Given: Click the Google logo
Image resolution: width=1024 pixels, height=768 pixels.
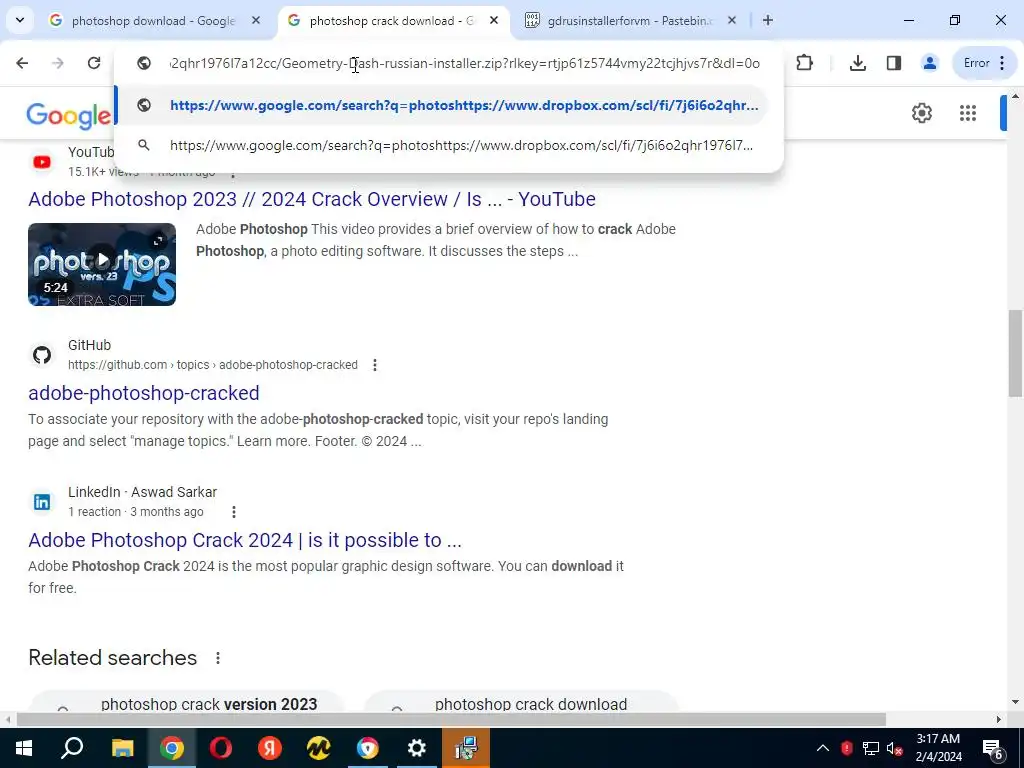Looking at the screenshot, I should coord(69,116).
